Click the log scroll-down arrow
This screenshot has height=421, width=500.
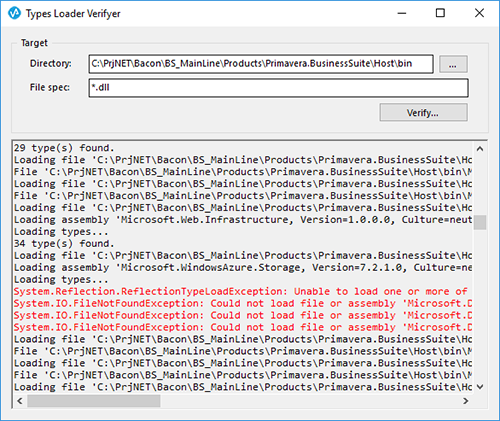[480, 387]
